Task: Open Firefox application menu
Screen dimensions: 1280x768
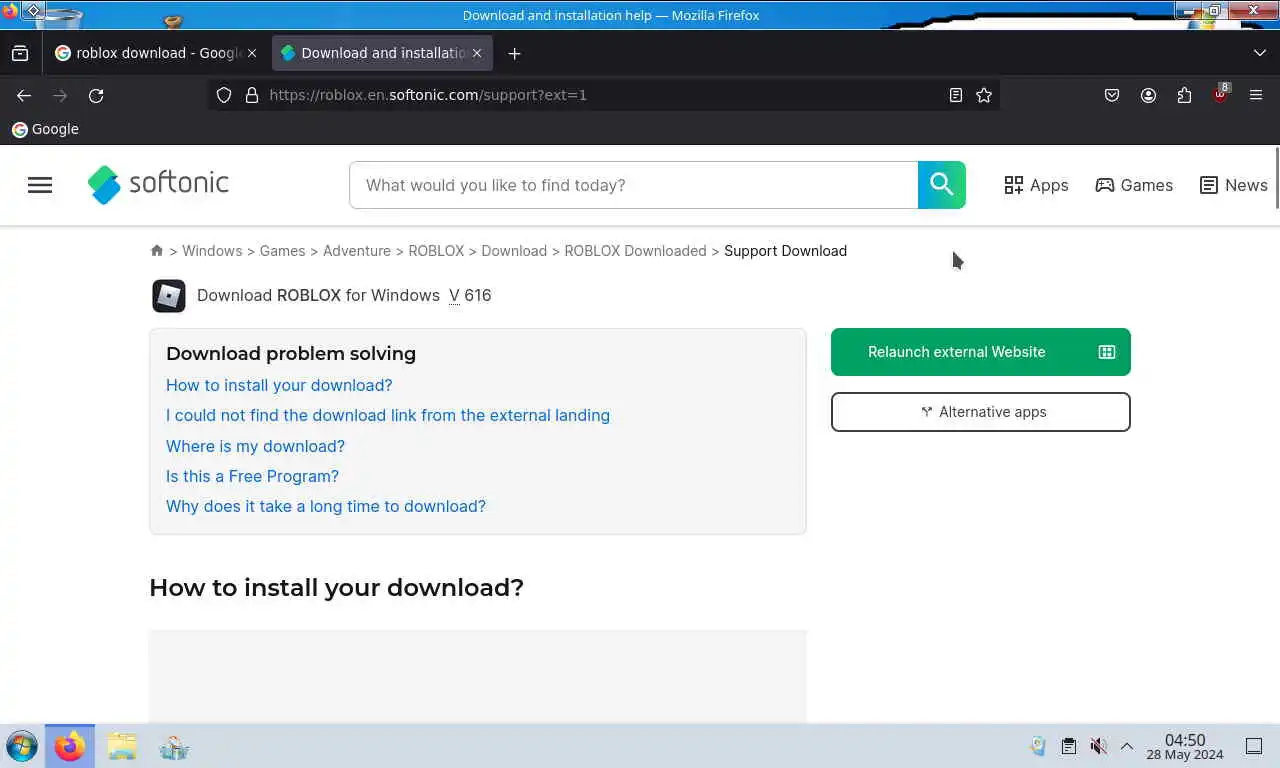Action: [1256, 95]
